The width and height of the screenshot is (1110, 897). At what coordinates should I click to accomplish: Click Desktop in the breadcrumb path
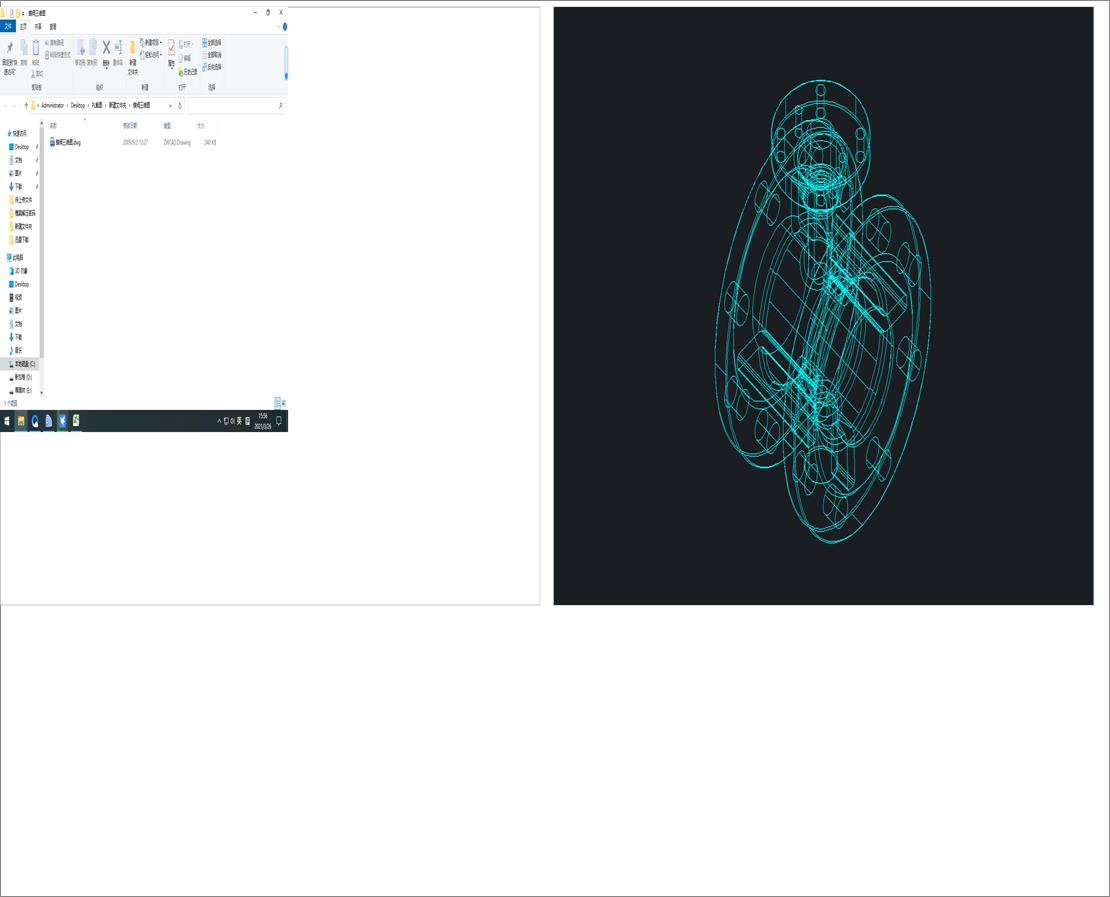78,105
